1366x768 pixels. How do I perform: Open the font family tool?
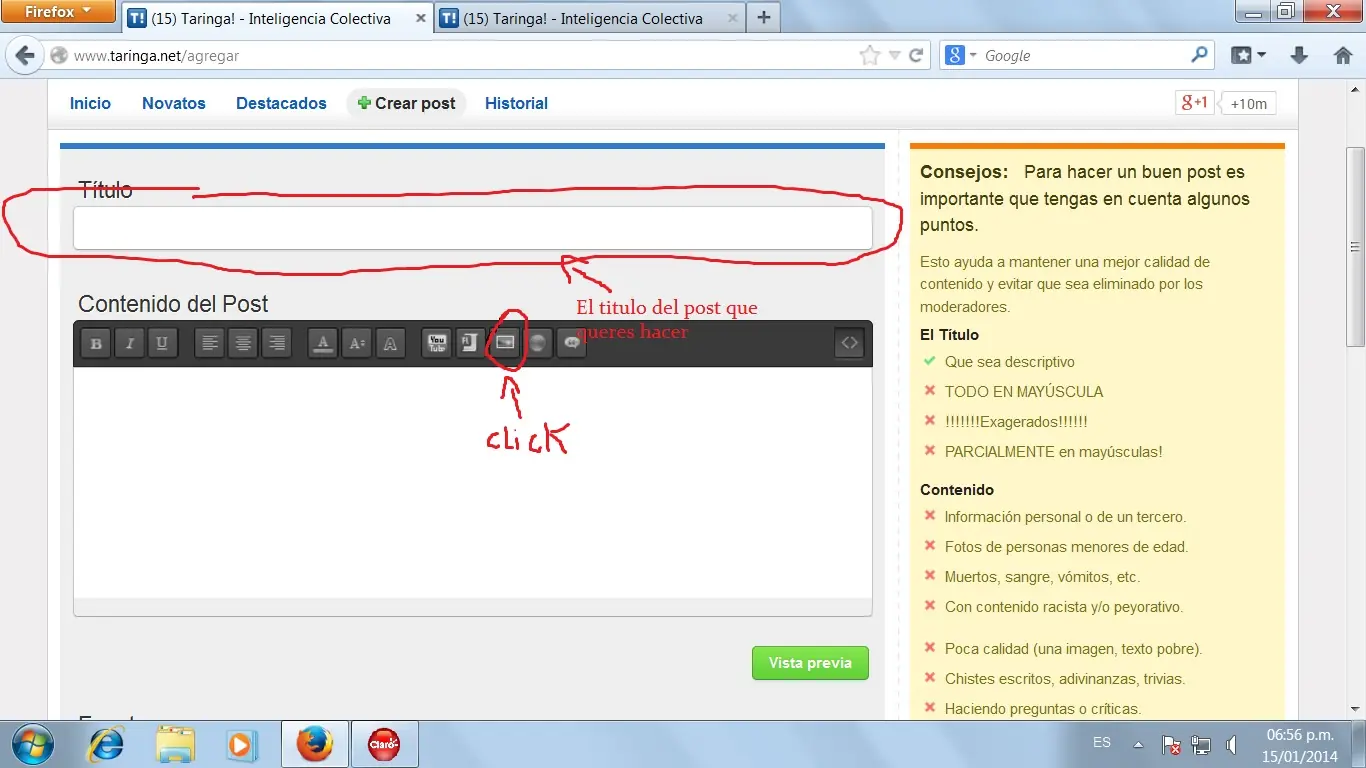pos(389,344)
